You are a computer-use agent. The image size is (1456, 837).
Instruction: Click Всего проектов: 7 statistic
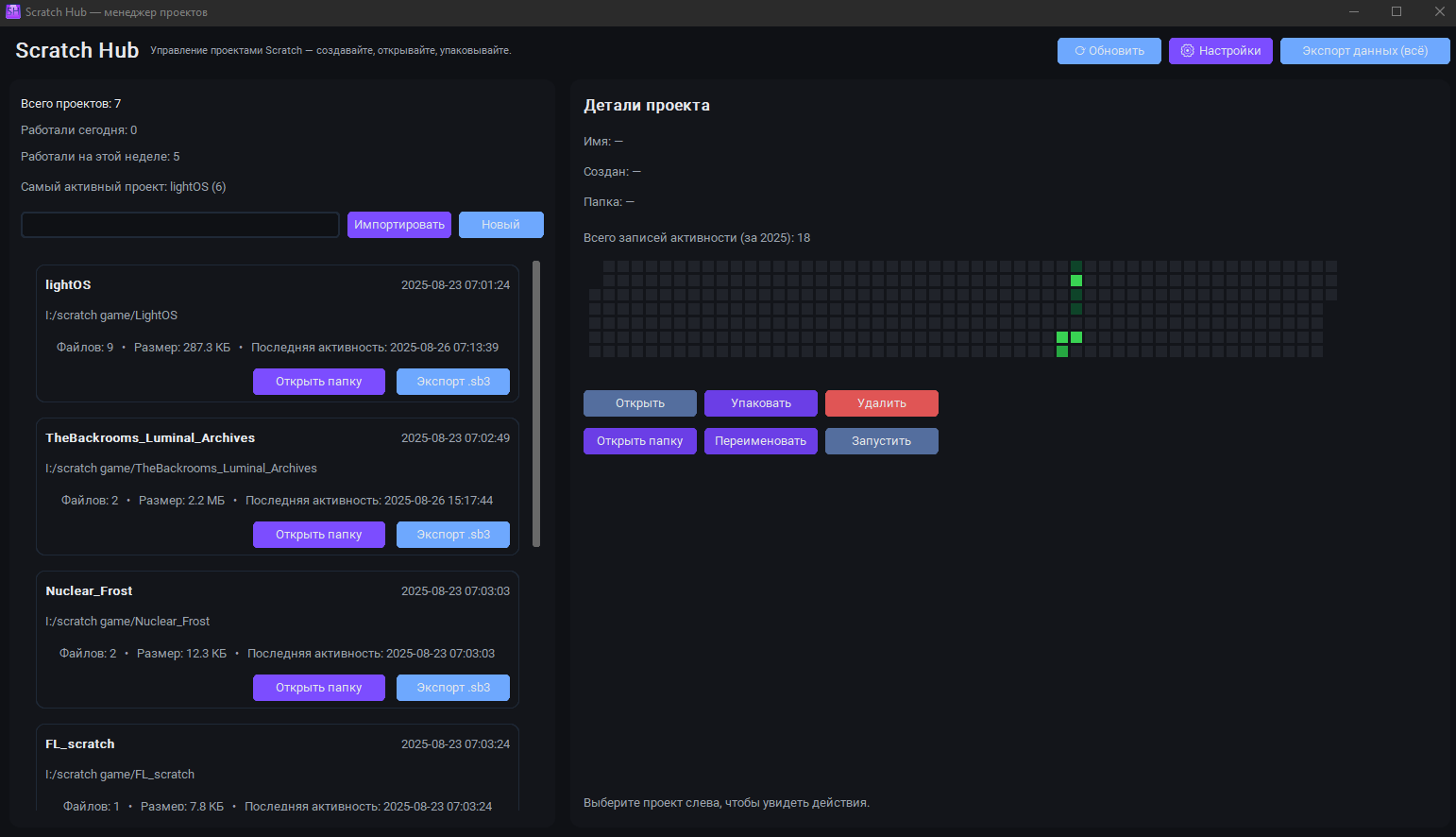click(x=71, y=104)
